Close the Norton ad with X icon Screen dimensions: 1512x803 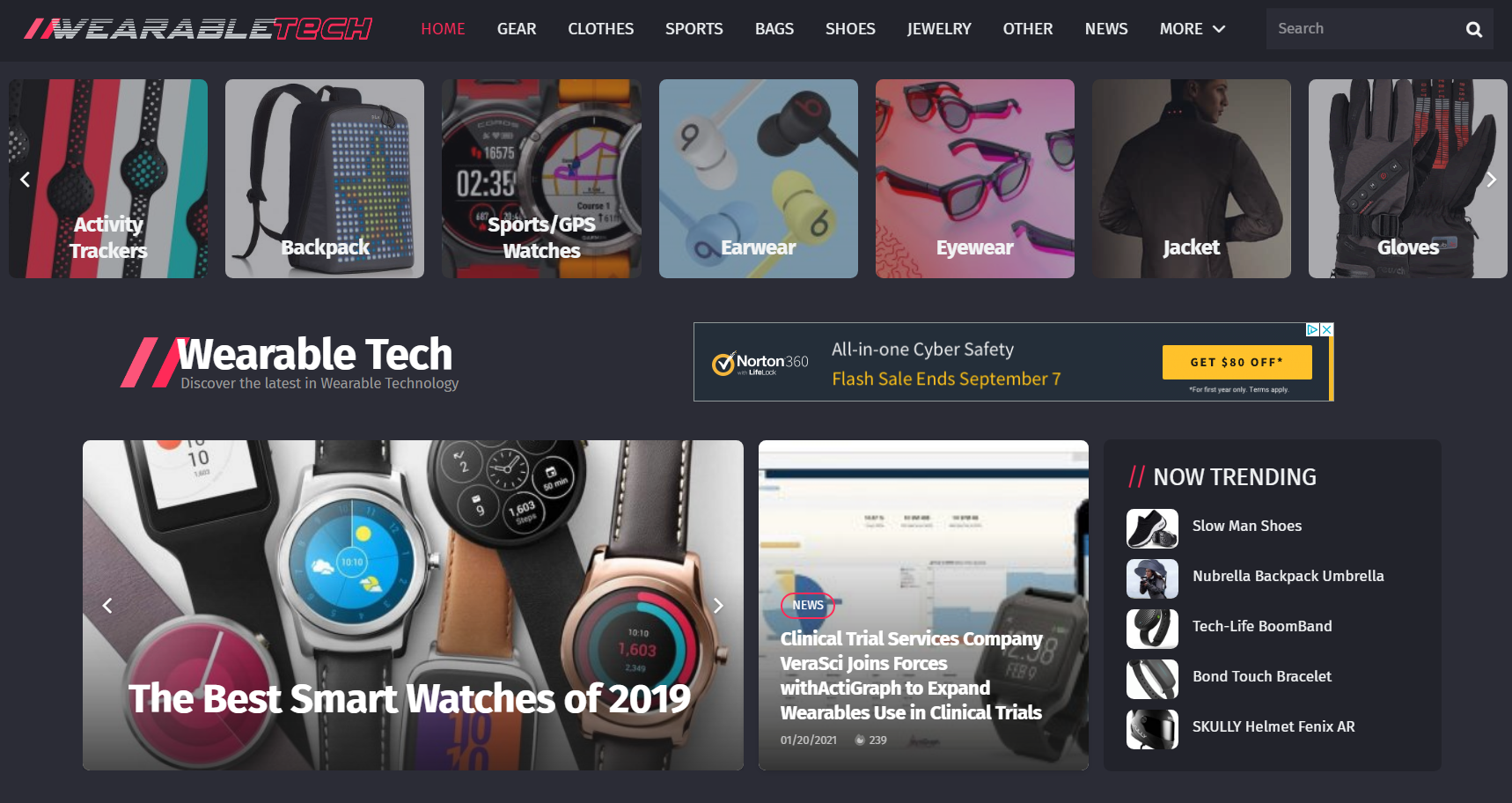[x=1327, y=329]
